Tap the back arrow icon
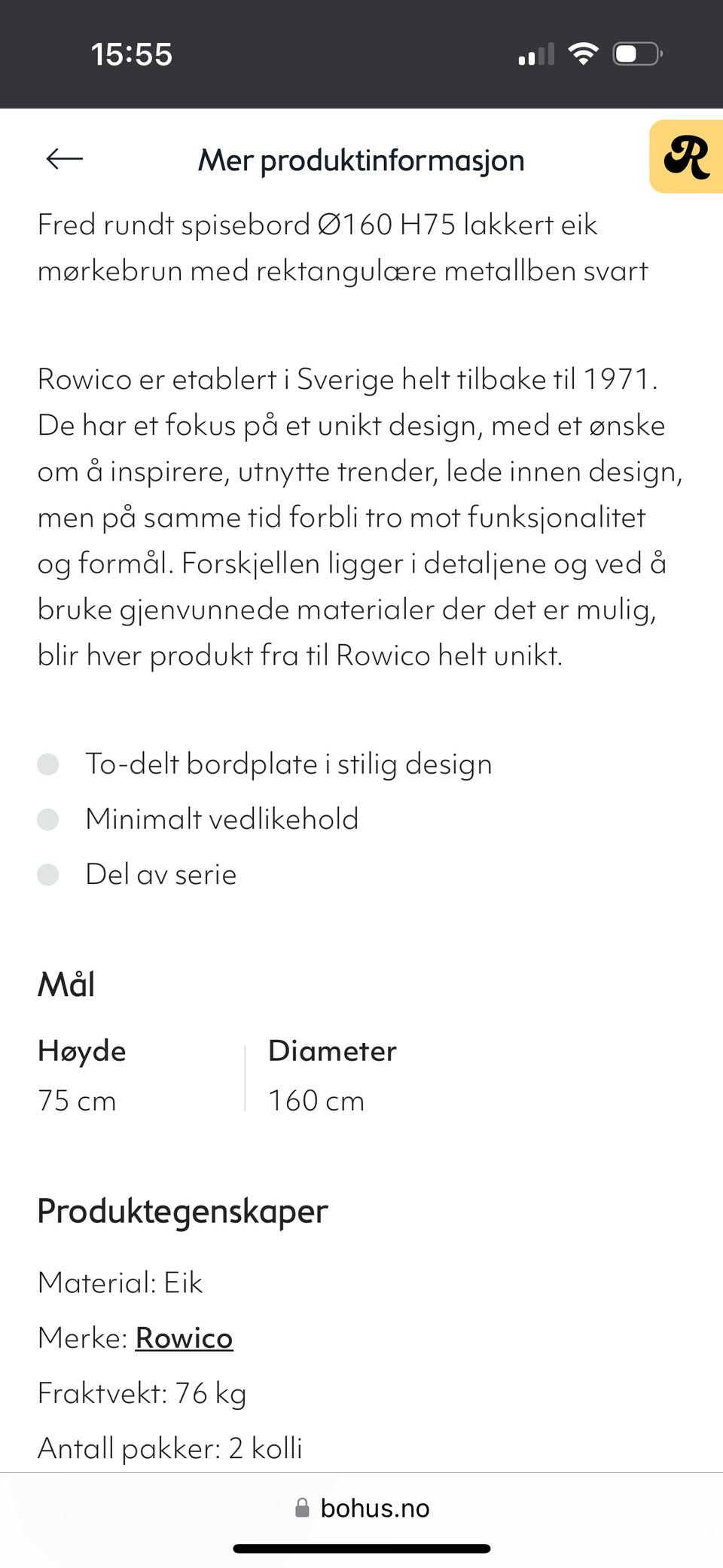This screenshot has width=723, height=1568. coord(64,159)
